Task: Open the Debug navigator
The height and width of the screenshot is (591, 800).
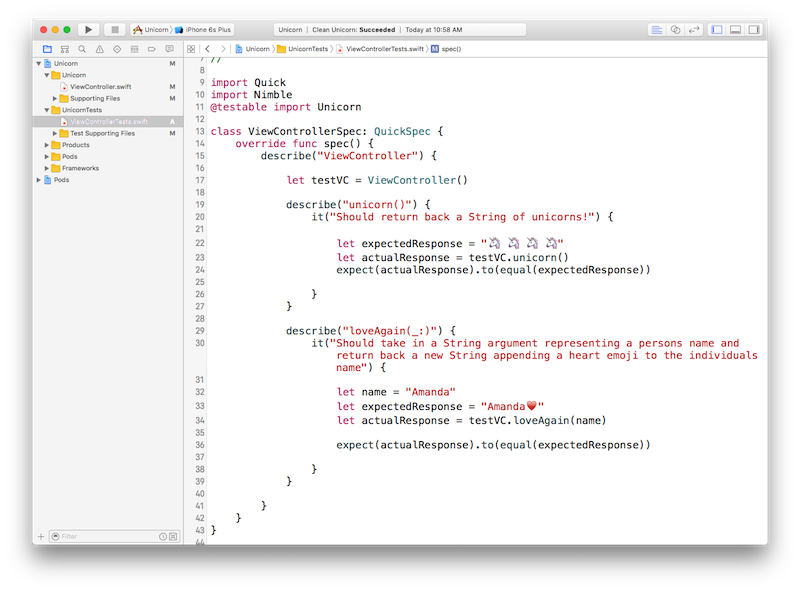Action: click(x=134, y=49)
